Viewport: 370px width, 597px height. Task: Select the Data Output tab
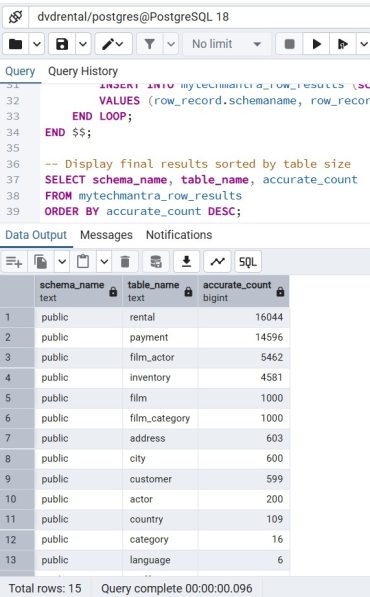click(36, 235)
